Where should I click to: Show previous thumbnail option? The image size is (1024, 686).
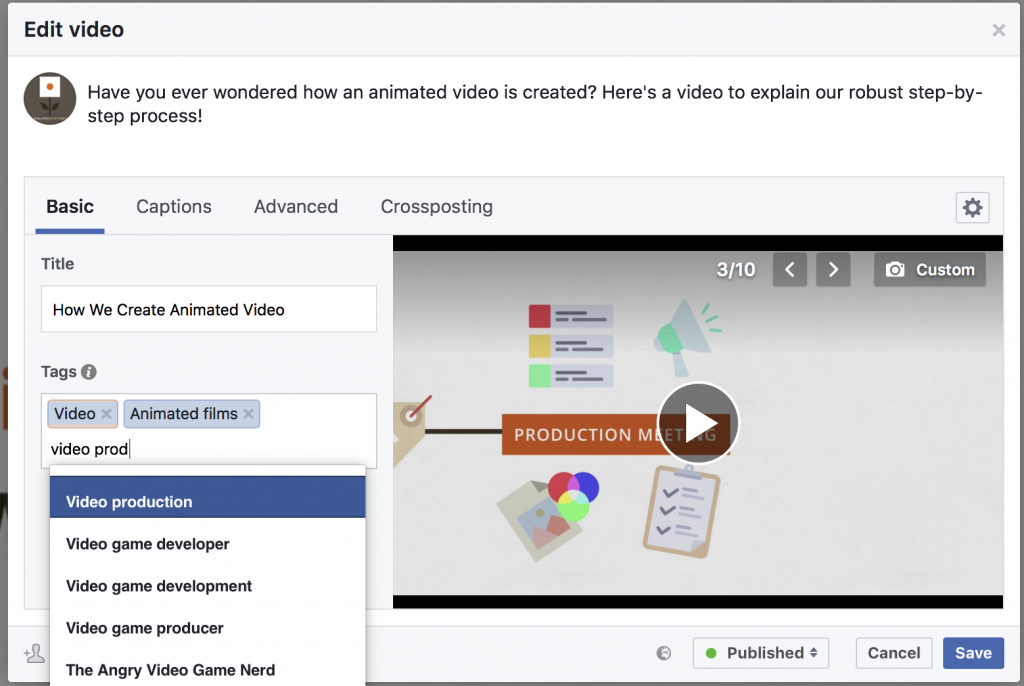pos(790,270)
